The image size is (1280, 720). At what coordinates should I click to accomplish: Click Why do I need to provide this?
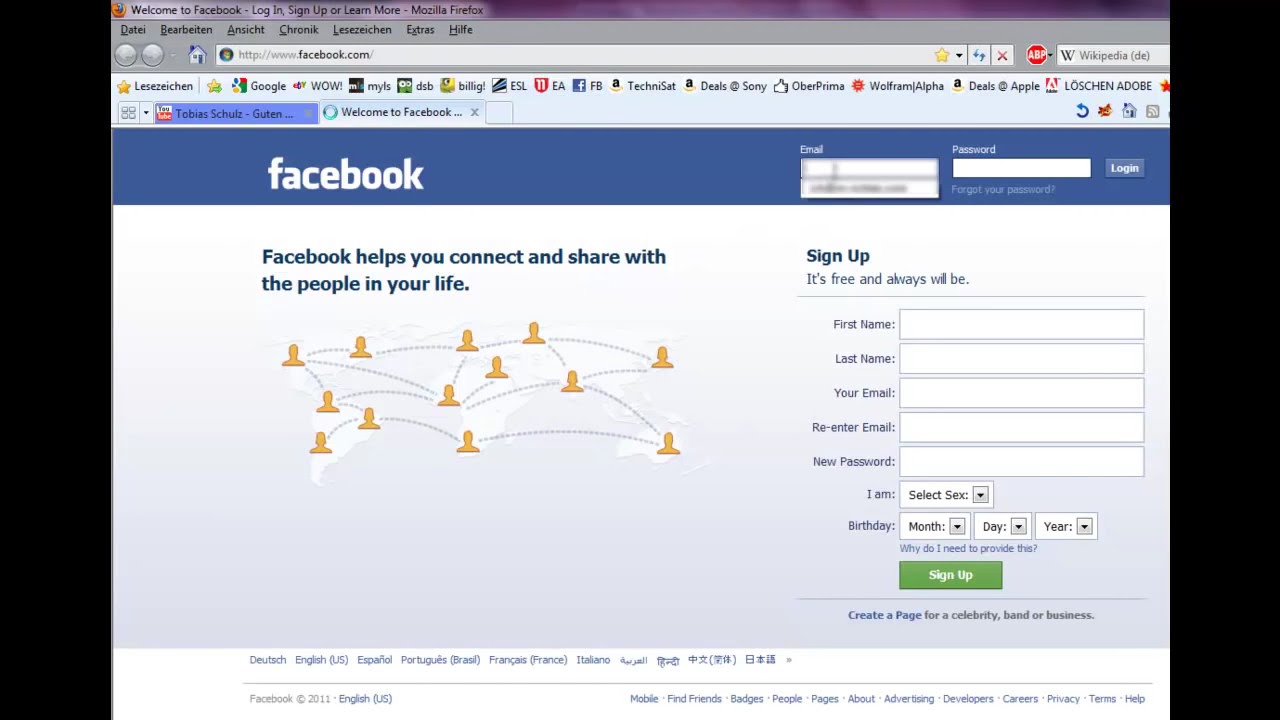coord(968,548)
